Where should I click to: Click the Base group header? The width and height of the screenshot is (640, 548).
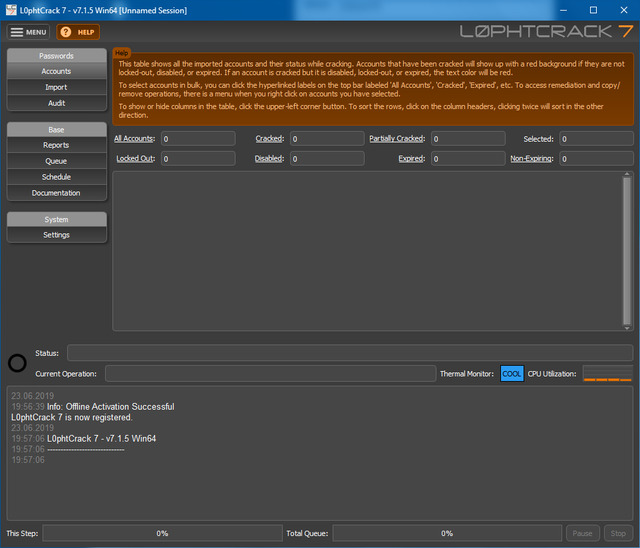[56, 130]
